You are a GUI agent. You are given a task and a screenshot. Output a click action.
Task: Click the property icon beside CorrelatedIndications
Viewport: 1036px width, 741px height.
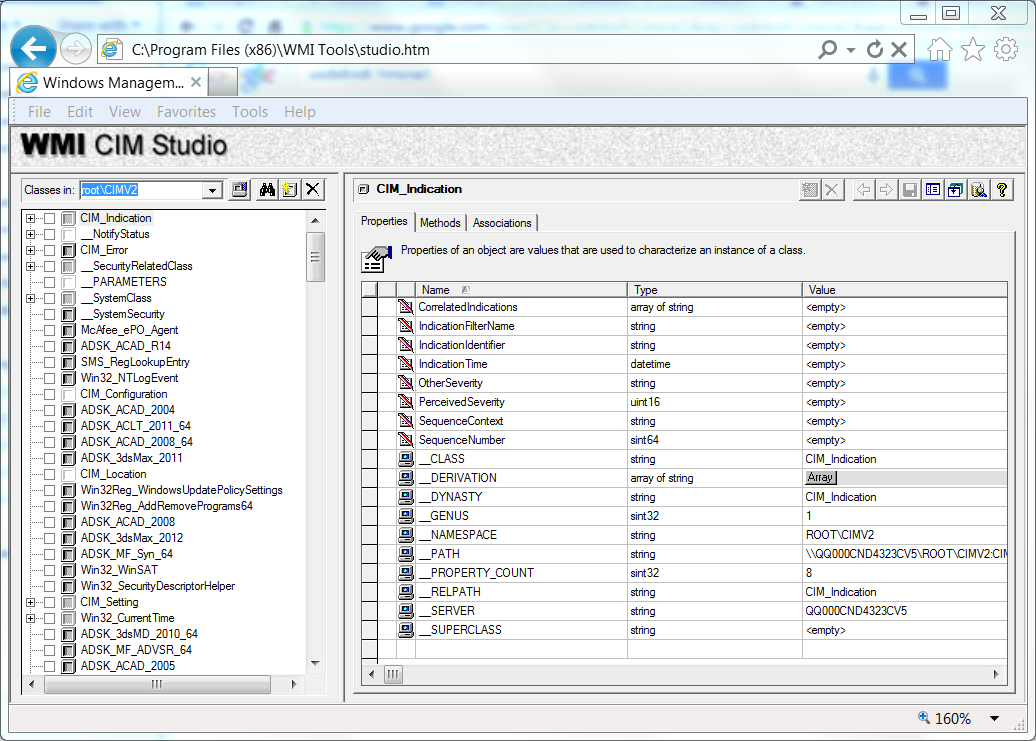(406, 307)
